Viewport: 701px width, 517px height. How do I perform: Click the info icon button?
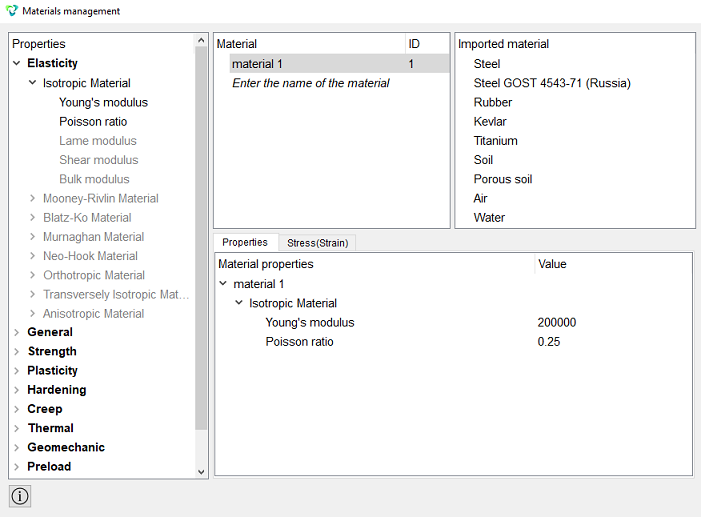pyautogui.click(x=20, y=496)
